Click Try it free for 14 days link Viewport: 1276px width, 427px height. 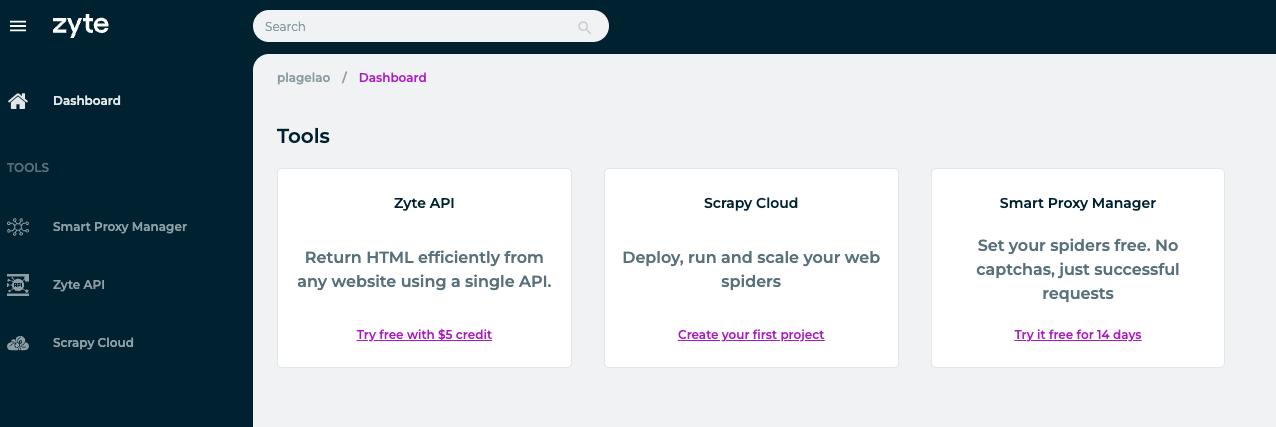click(1078, 335)
